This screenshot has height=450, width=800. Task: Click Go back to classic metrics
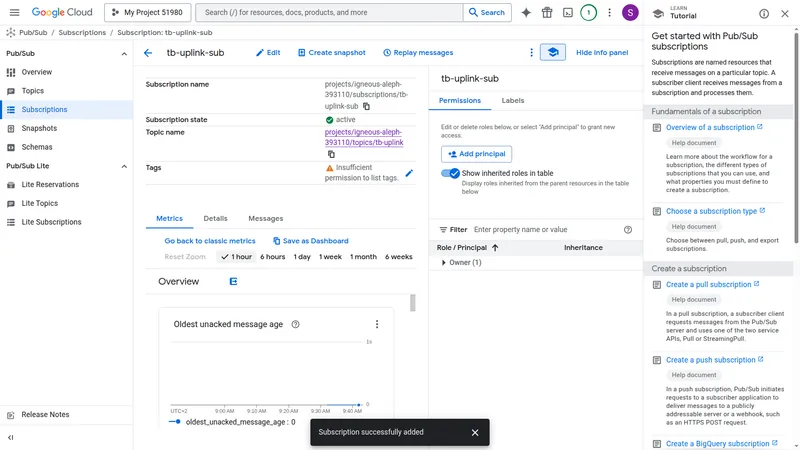(210, 241)
